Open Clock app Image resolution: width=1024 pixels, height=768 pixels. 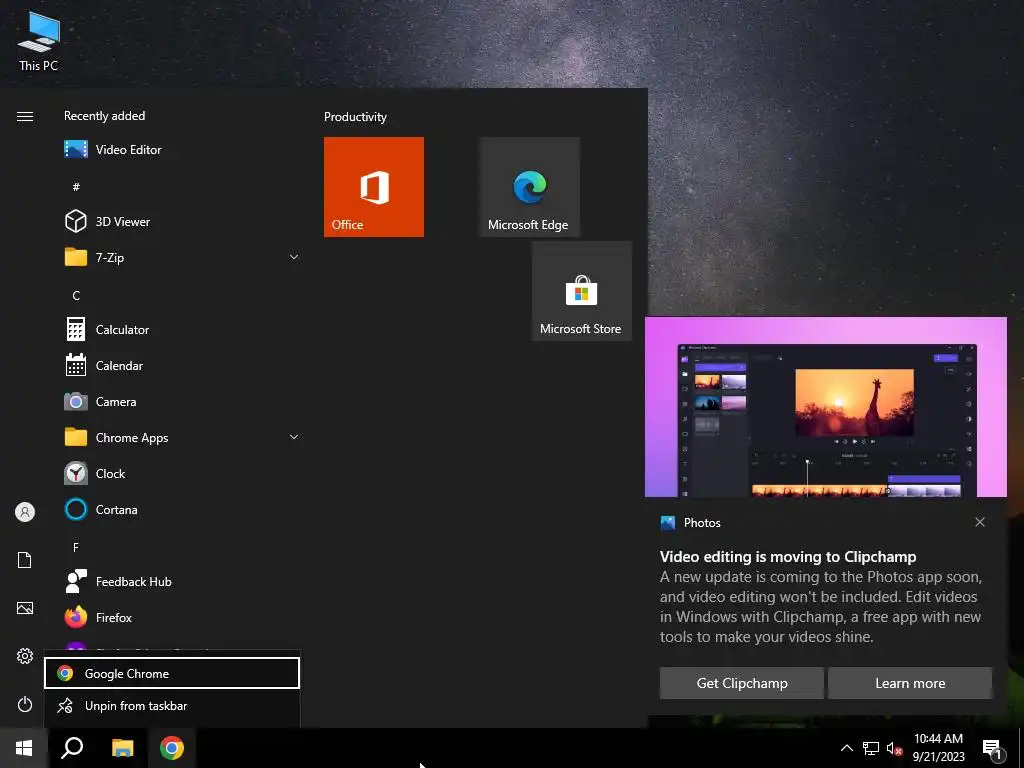click(183, 473)
